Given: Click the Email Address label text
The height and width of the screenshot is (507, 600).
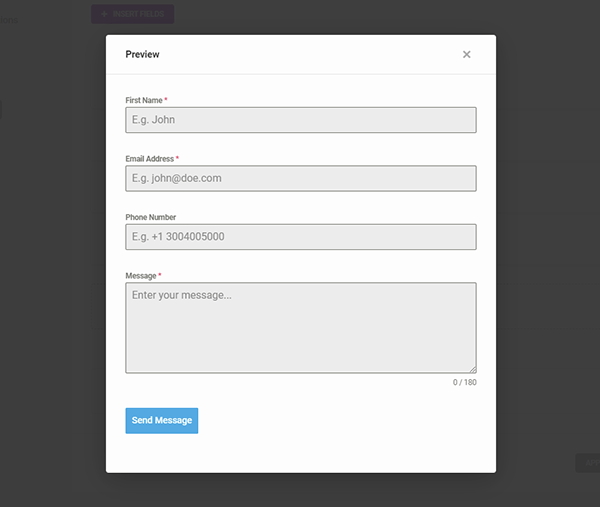Looking at the screenshot, I should pos(149,159).
